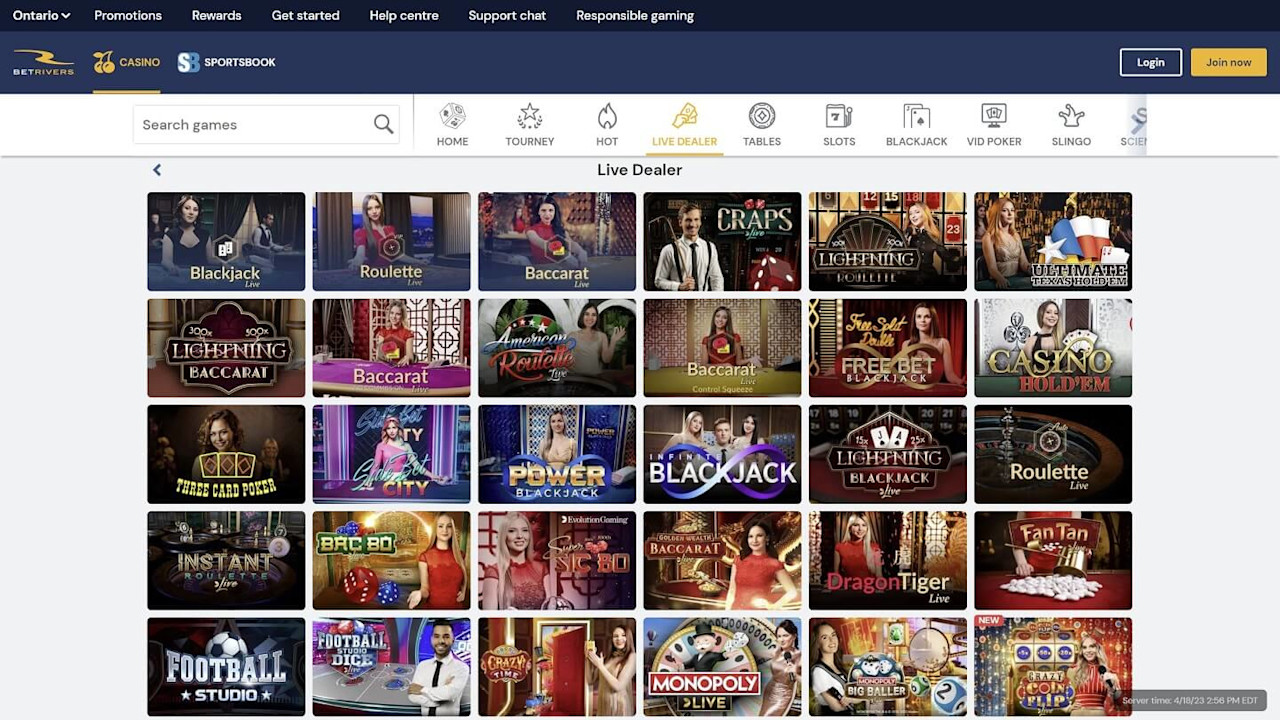
Task: Open Side Bet City
Action: tap(391, 454)
